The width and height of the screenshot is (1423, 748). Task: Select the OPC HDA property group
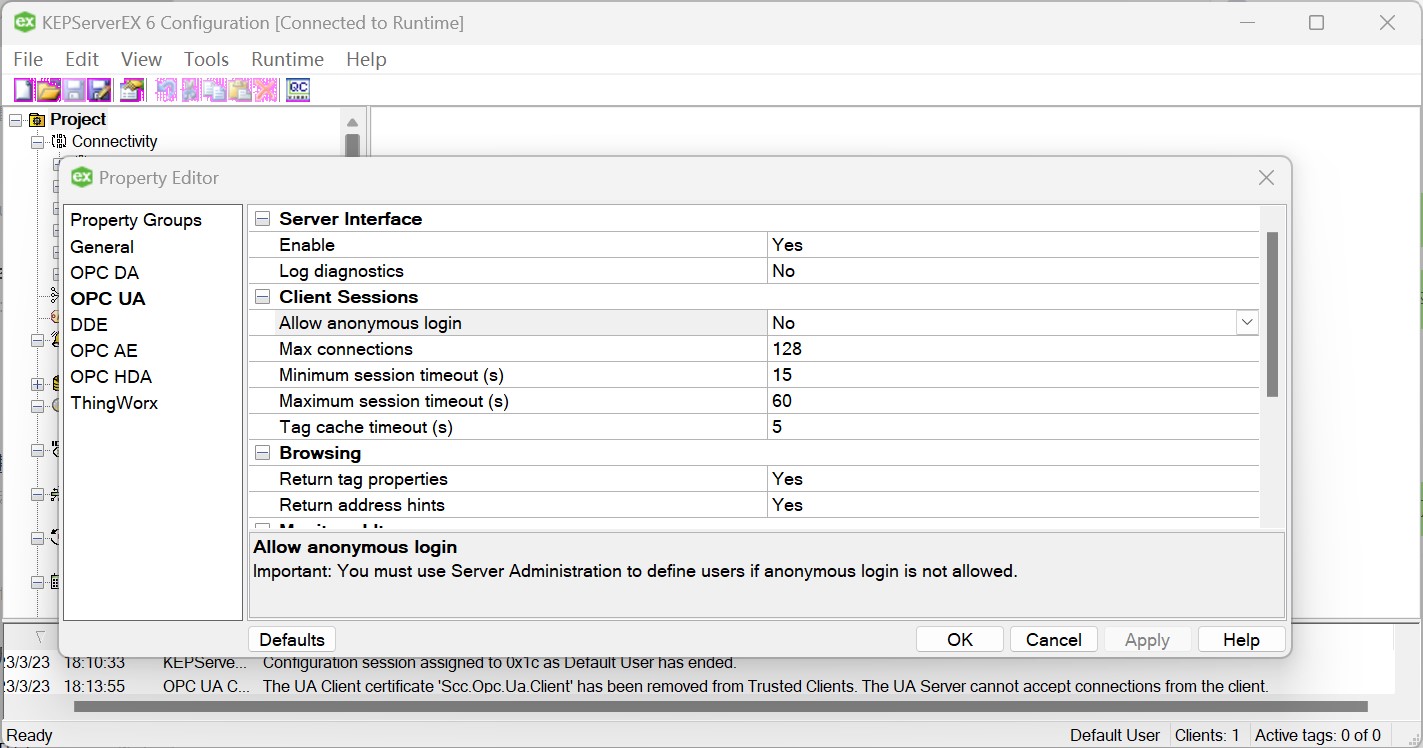[111, 376]
